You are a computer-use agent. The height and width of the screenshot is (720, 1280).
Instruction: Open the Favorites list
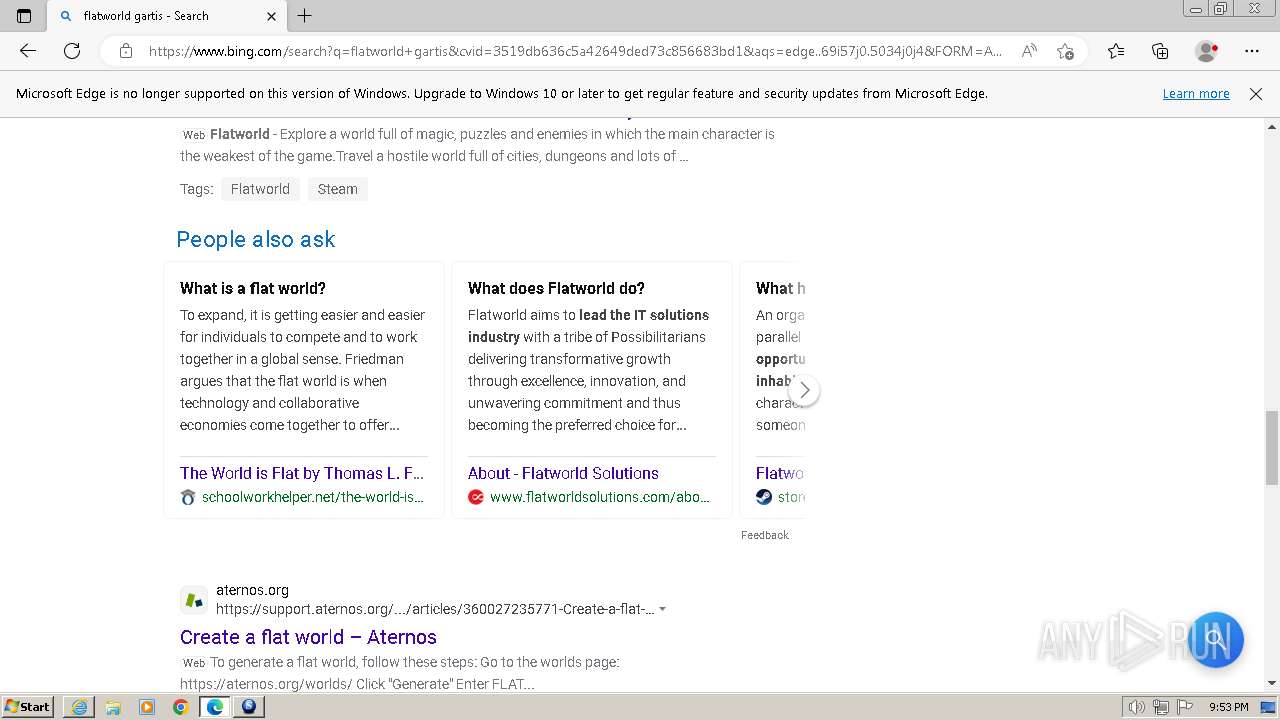point(1116,51)
